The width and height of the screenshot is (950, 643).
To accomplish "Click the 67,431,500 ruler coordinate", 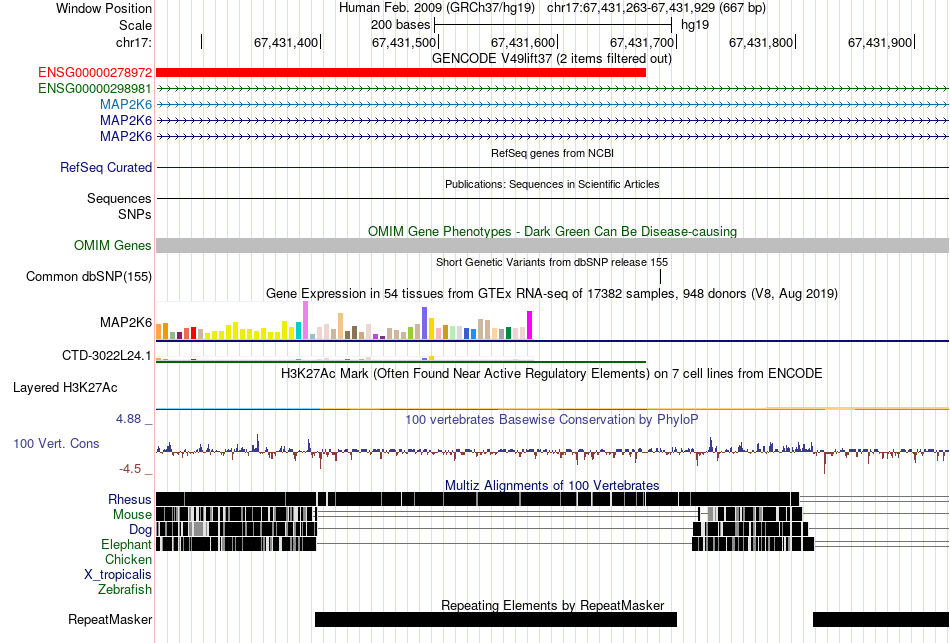I will point(404,42).
